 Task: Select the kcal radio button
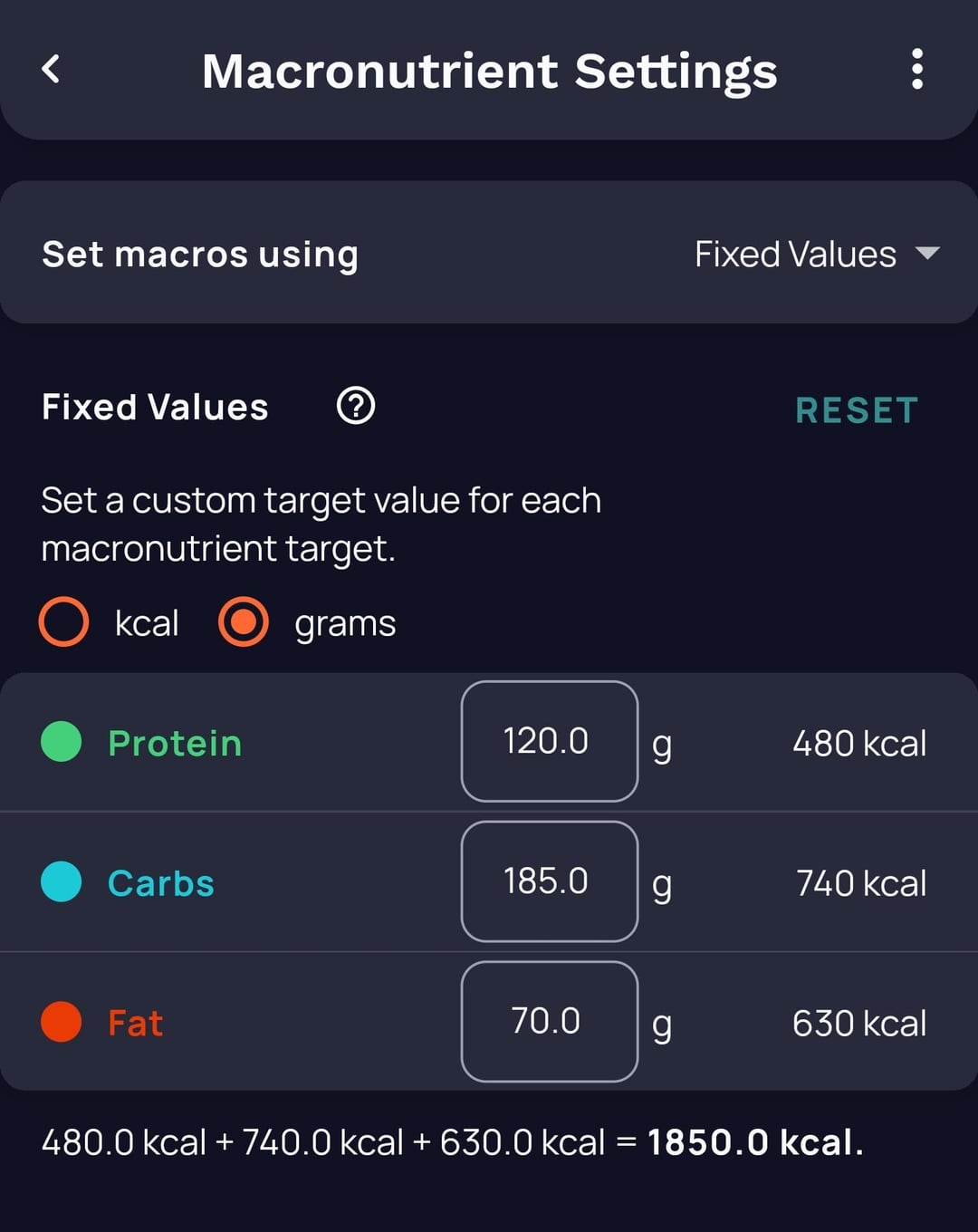pyautogui.click(x=64, y=622)
